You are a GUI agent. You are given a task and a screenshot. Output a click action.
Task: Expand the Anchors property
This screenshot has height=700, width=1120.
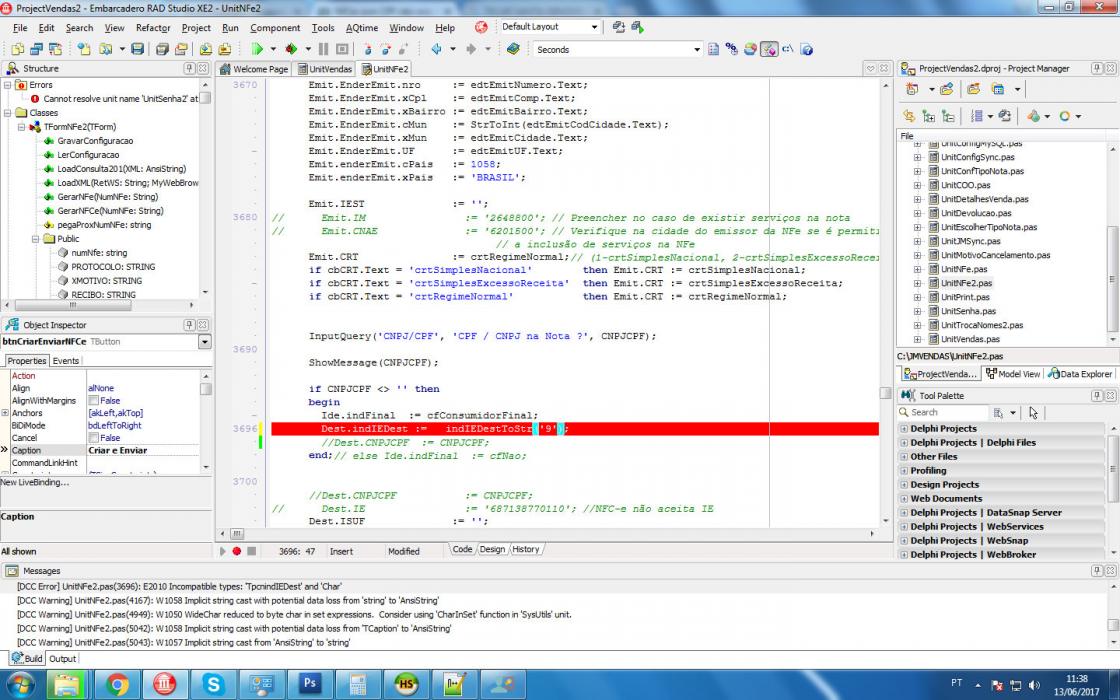coord(5,413)
